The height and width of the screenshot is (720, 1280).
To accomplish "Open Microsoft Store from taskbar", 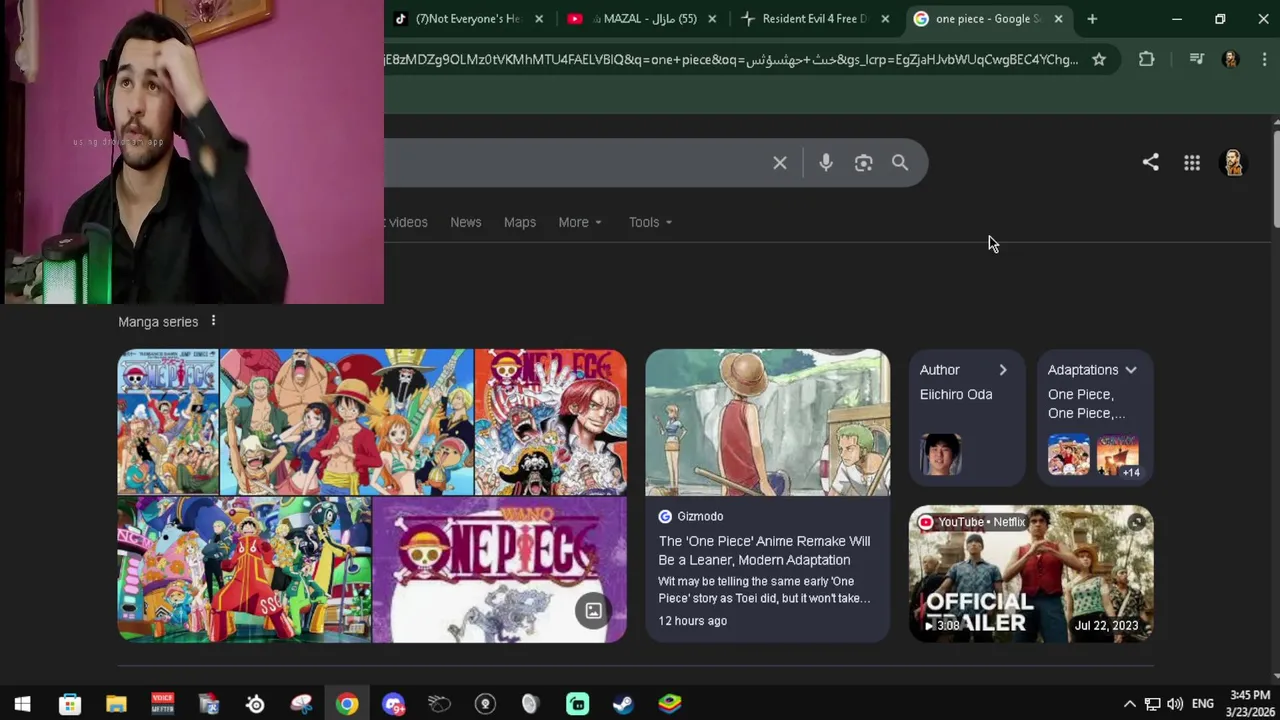I will click(x=69, y=704).
